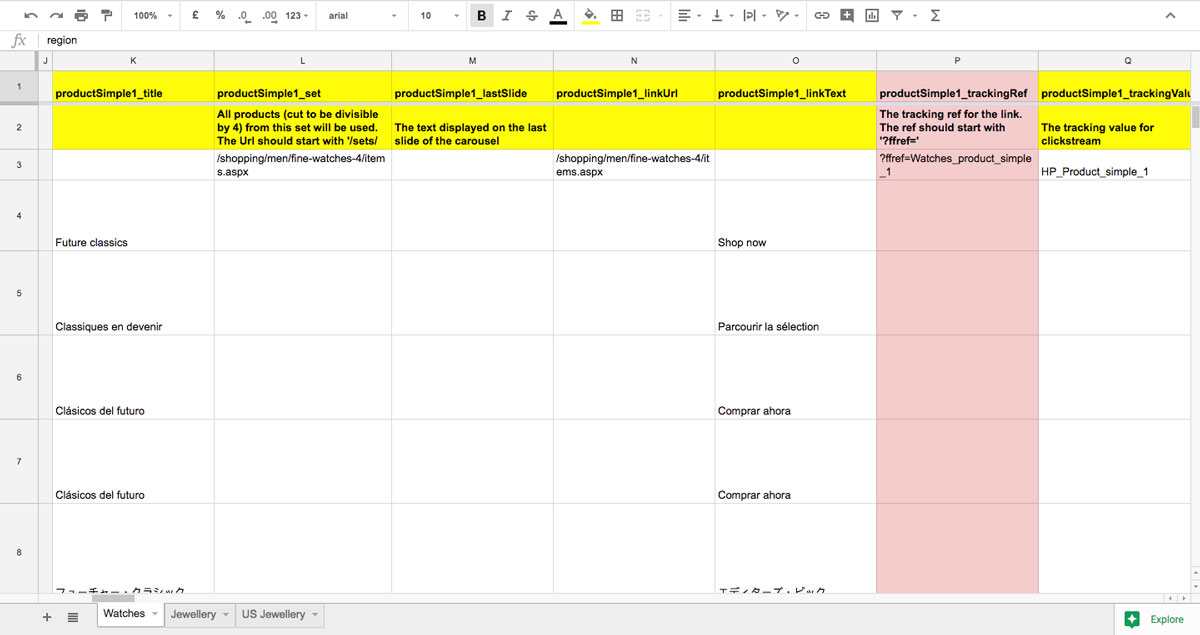Open Jewellery tab dropdown arrow

click(226, 614)
